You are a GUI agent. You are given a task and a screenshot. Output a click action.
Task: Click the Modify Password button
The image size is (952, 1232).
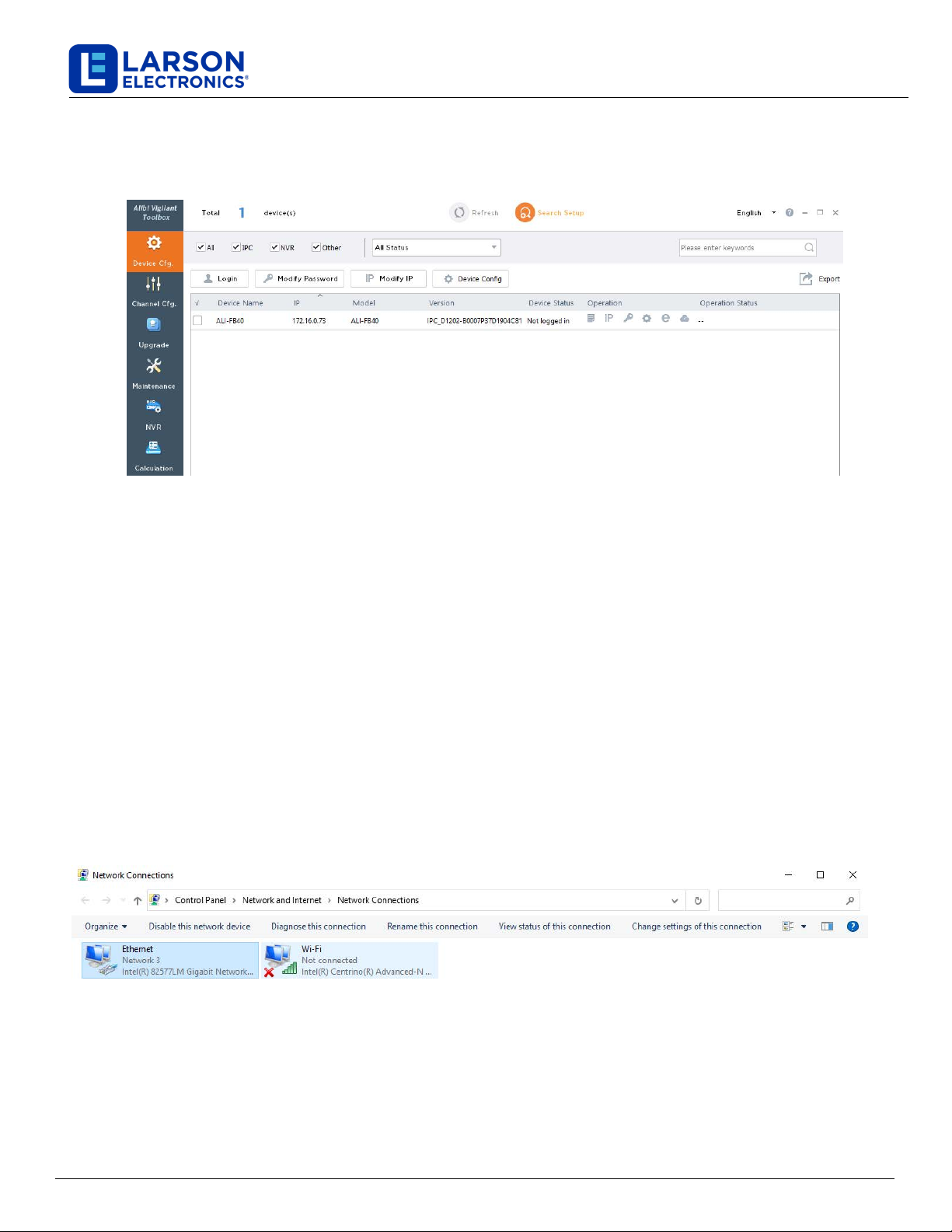299,279
